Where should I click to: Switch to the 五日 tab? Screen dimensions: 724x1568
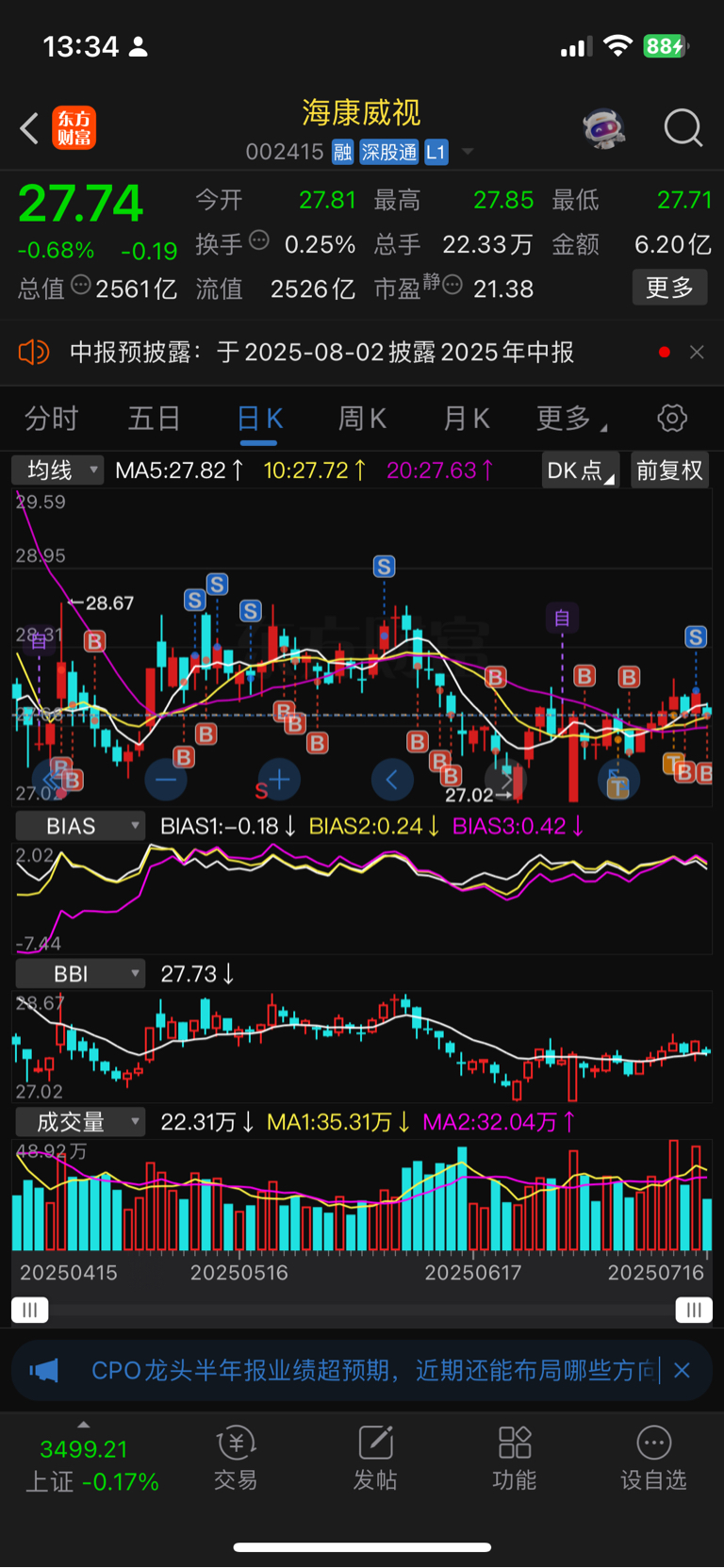click(x=154, y=419)
